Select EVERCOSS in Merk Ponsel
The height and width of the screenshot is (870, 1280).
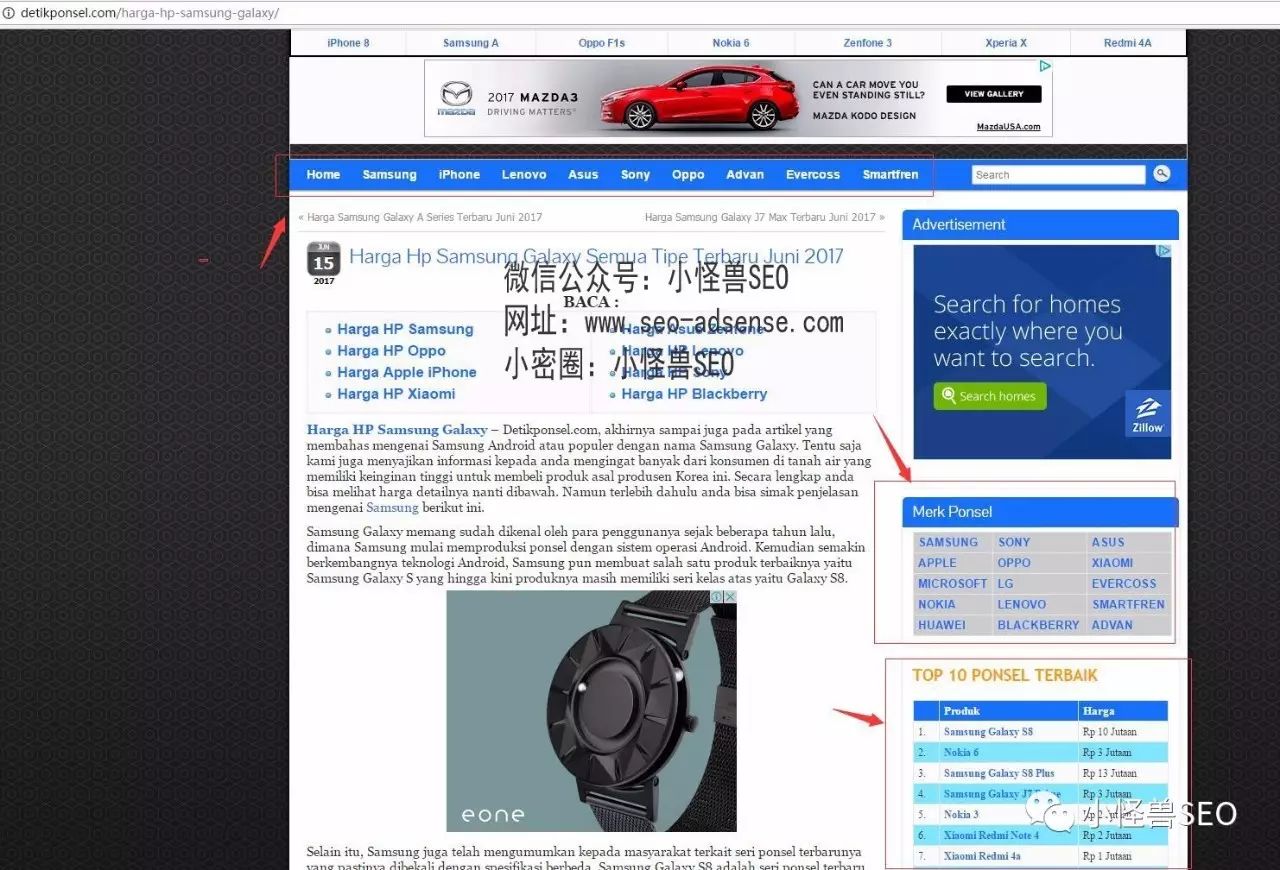1124,584
